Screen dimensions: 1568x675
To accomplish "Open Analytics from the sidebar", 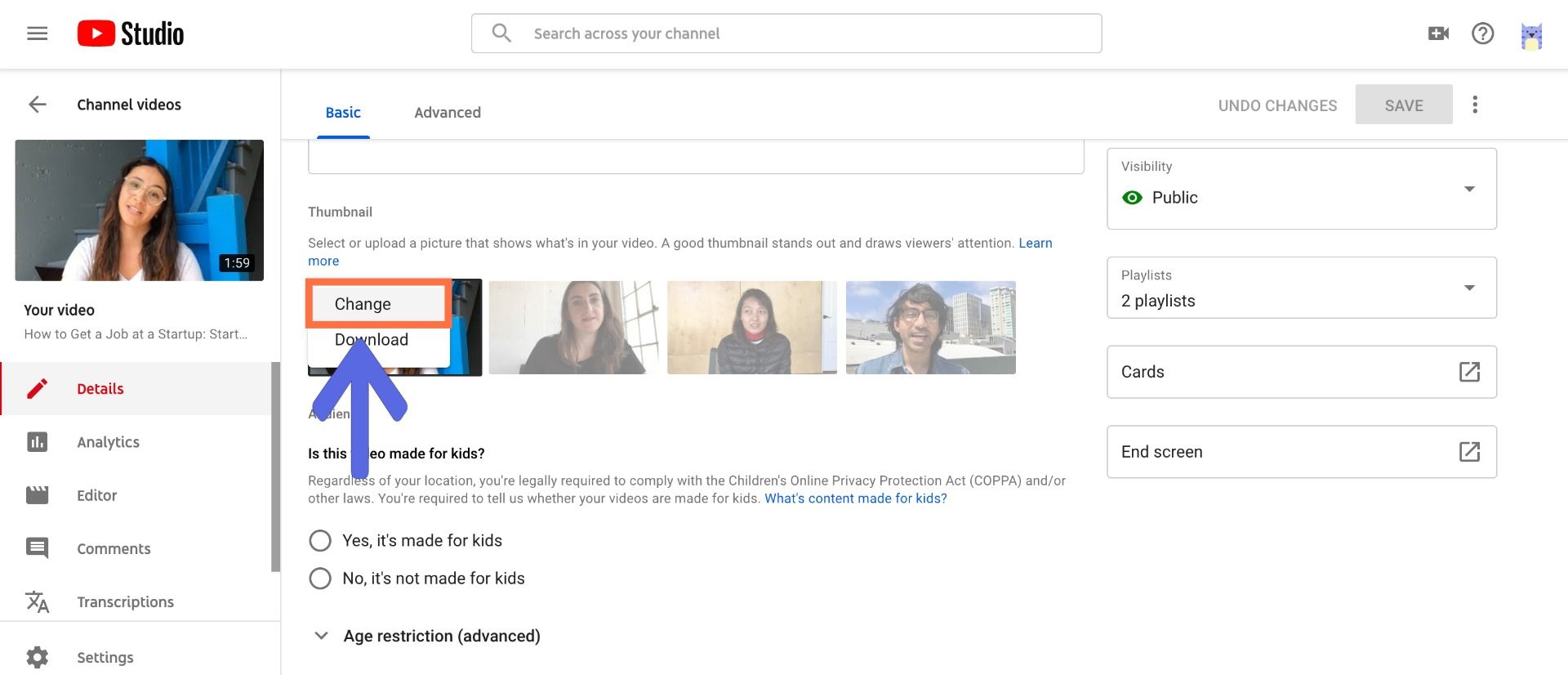I will coord(108,442).
